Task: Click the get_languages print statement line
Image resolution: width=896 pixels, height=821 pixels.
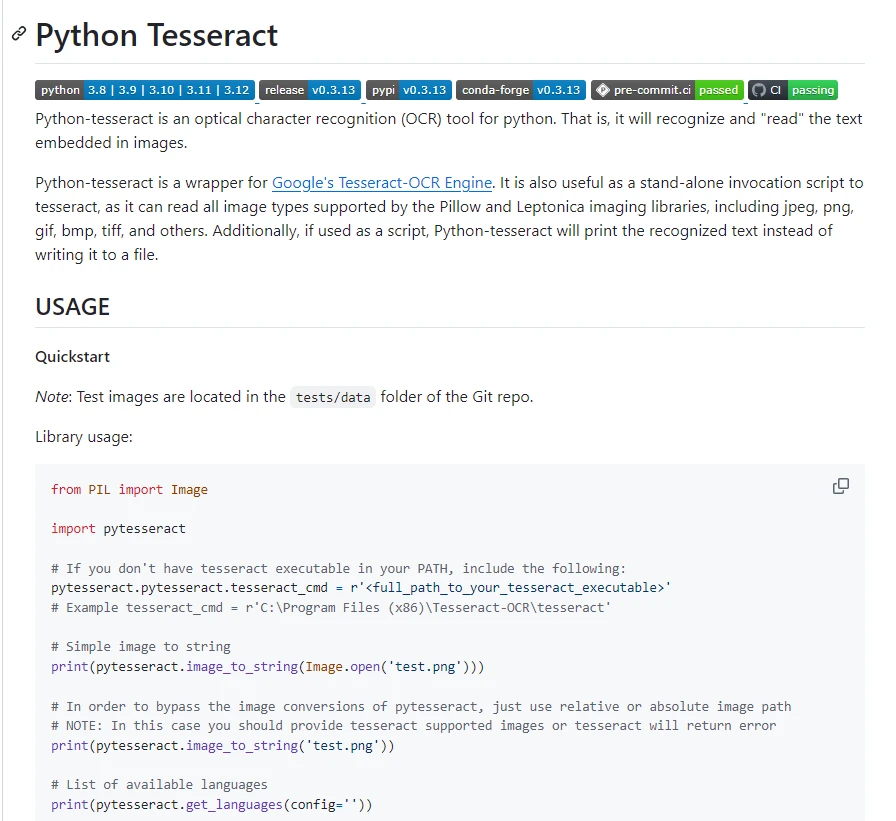Action: tap(211, 804)
